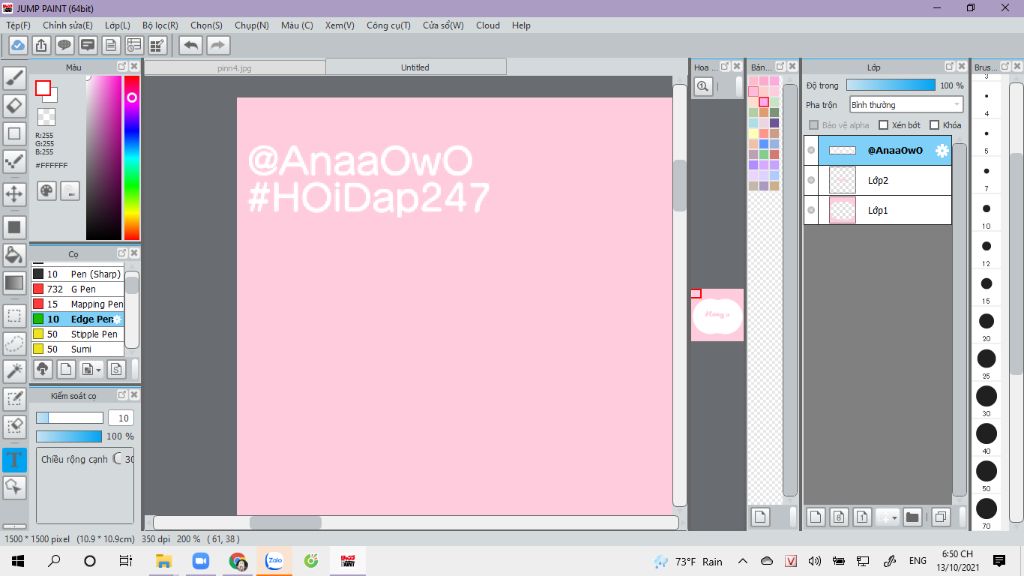Open the Lớp(L) menu

118,25
